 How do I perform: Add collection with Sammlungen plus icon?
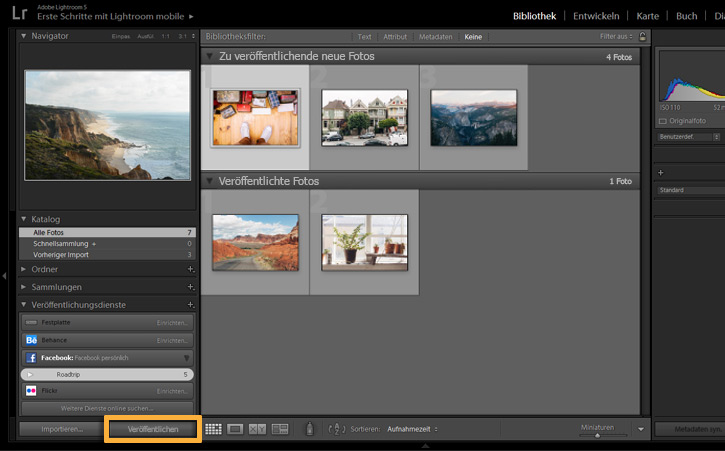pyautogui.click(x=190, y=287)
